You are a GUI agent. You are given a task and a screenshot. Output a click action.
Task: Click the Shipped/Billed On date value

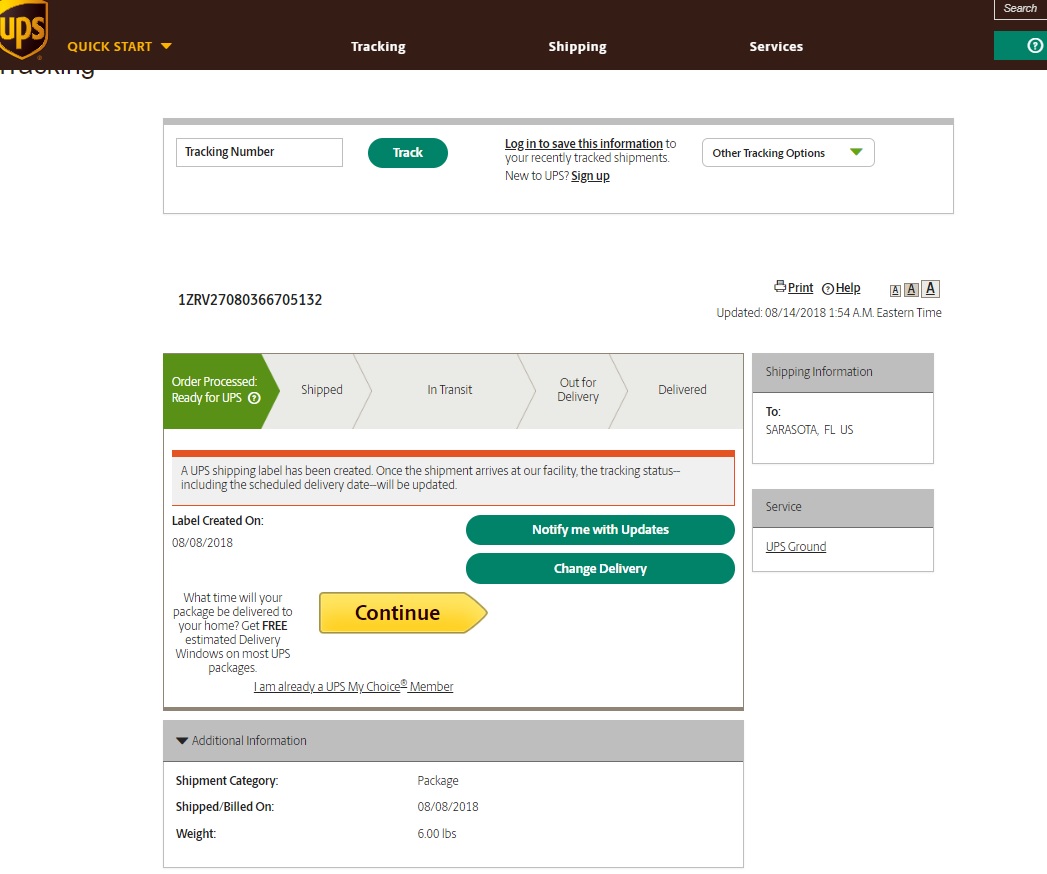click(x=448, y=807)
